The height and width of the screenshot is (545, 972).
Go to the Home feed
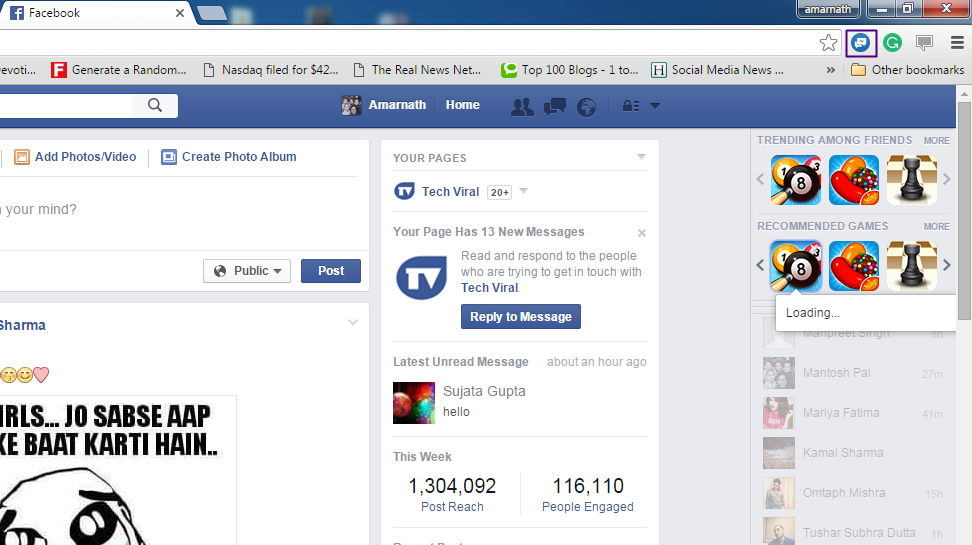tap(462, 105)
